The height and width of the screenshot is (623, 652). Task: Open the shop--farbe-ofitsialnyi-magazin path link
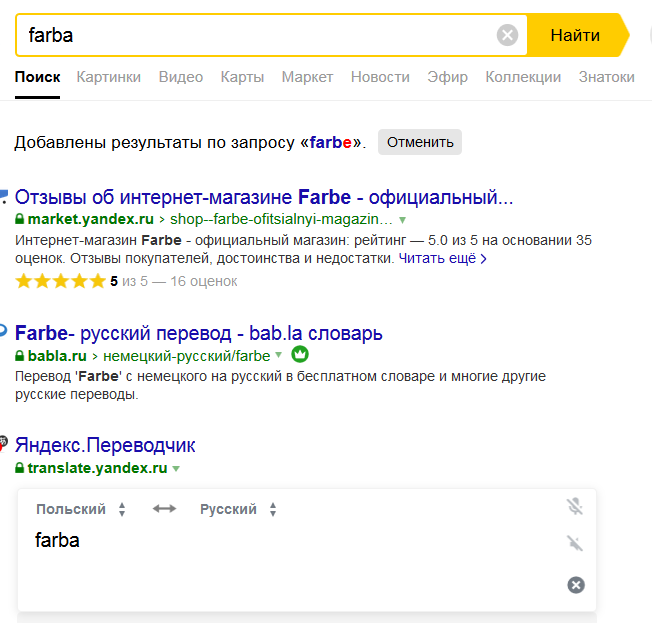coord(281,219)
